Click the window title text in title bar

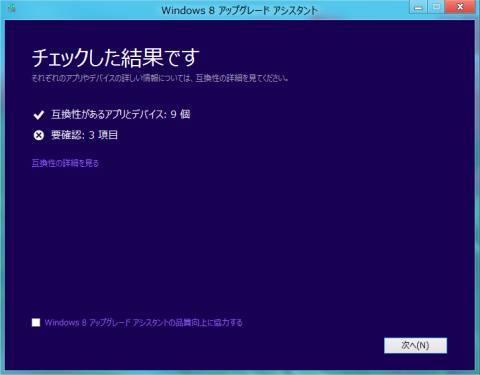(x=240, y=10)
